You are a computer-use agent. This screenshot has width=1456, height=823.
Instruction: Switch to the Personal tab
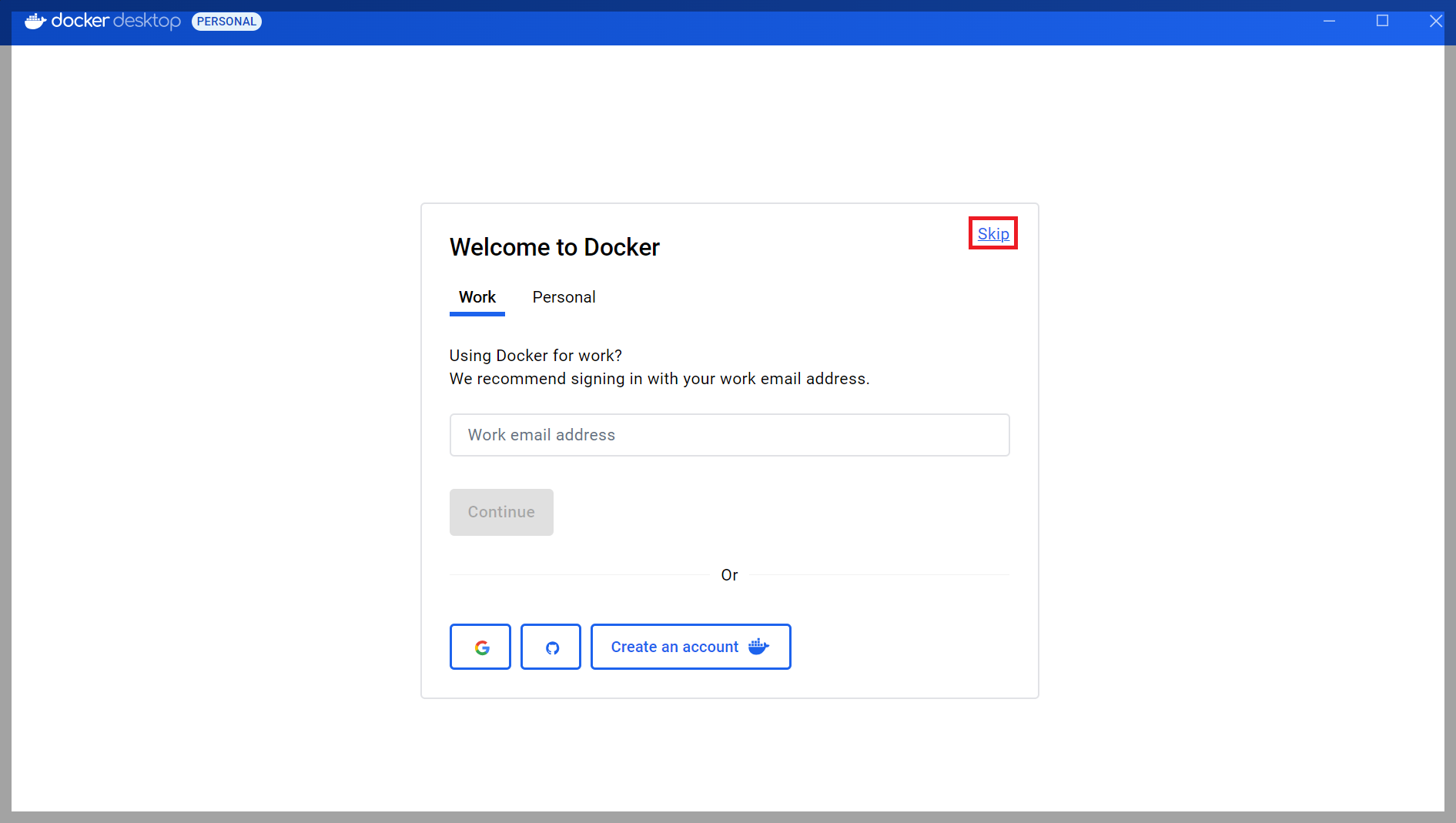[564, 297]
